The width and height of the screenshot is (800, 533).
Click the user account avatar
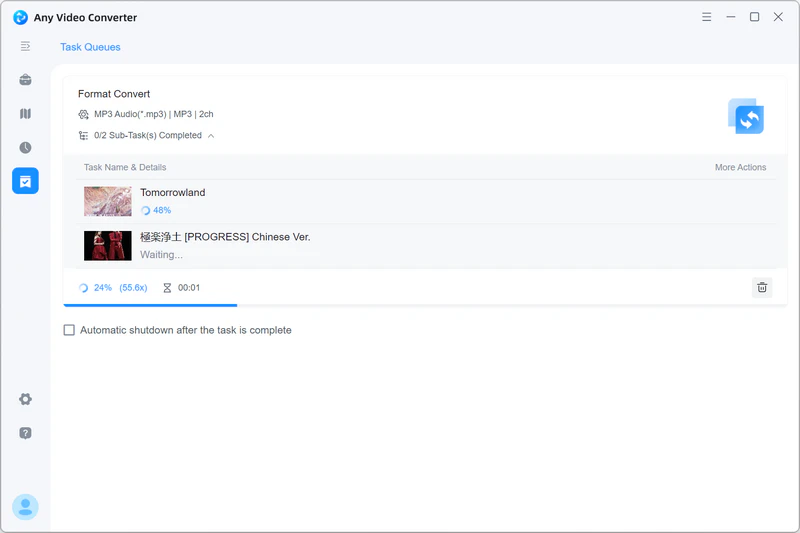pyautogui.click(x=25, y=507)
